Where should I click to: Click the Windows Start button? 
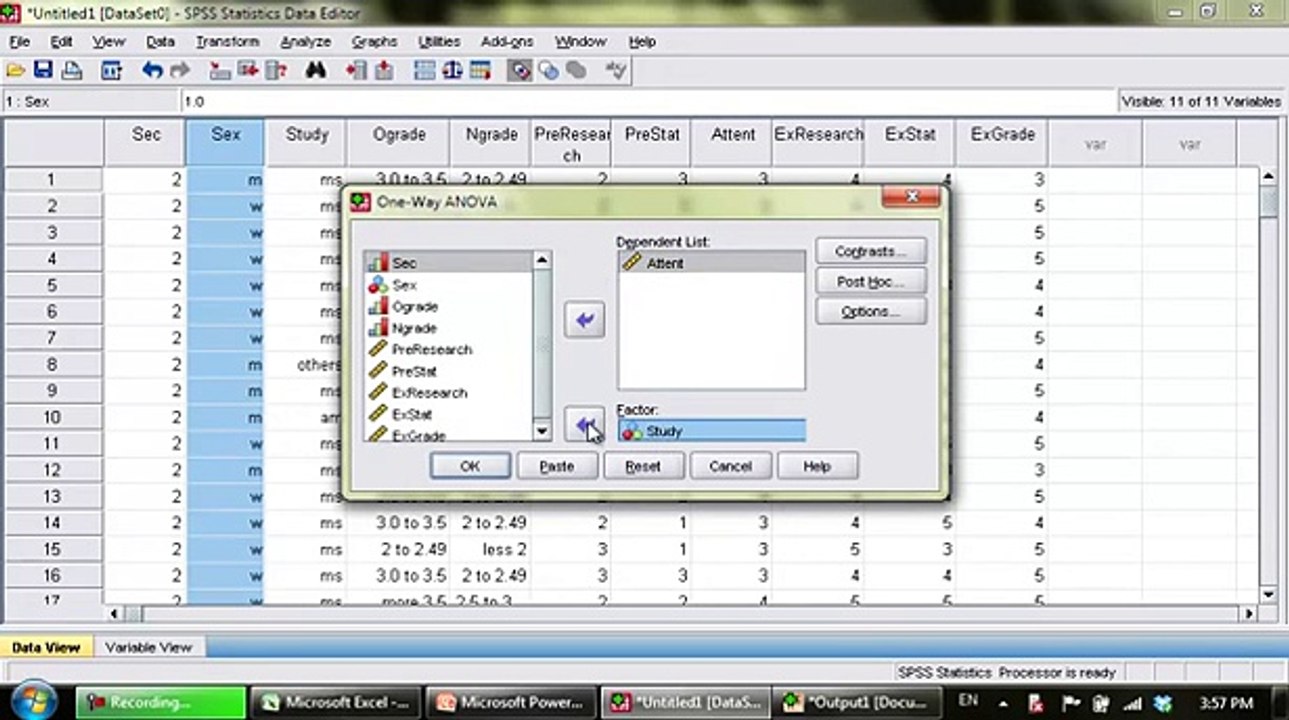(x=36, y=701)
